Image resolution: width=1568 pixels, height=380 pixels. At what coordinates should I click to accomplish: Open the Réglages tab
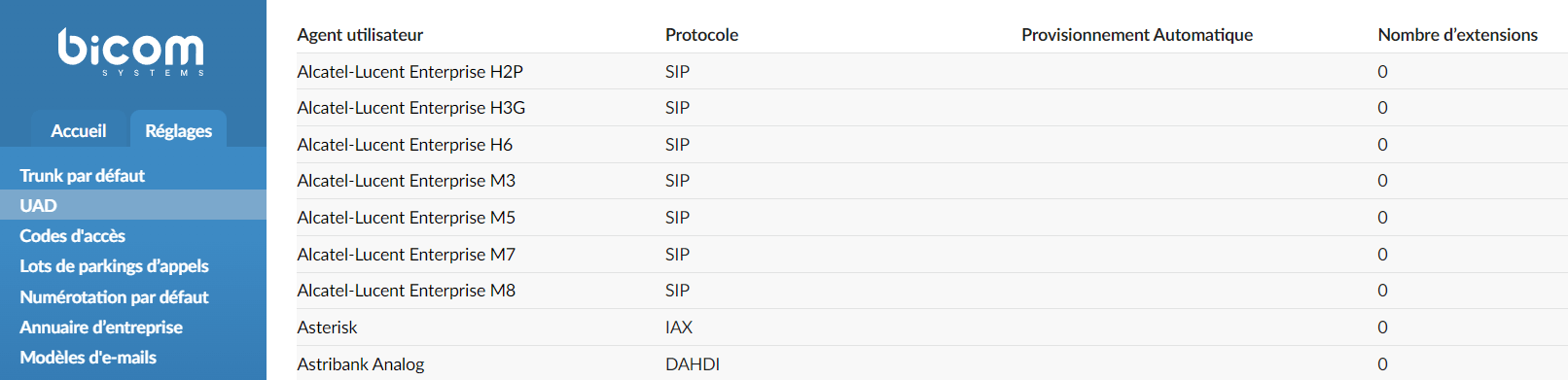(x=178, y=130)
